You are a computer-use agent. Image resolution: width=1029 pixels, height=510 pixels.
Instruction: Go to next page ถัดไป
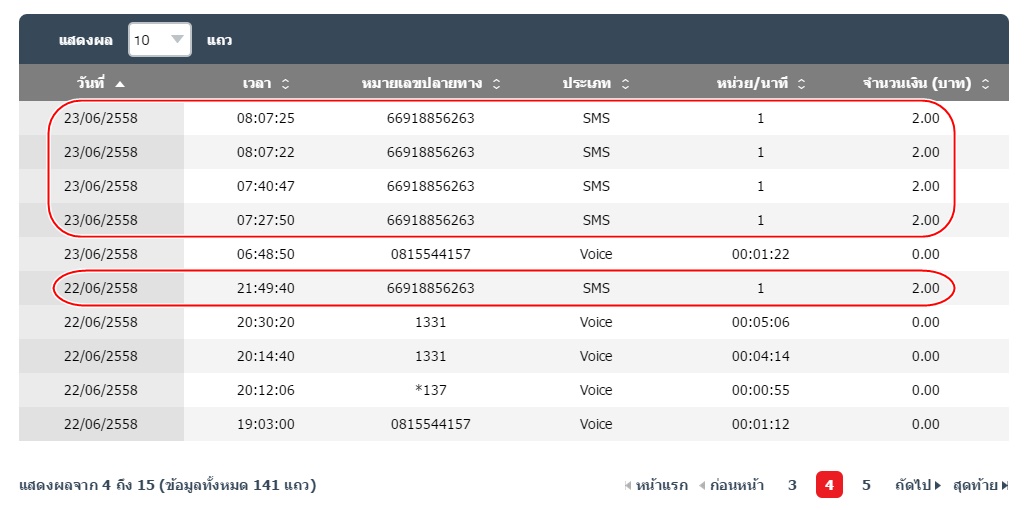click(x=918, y=486)
